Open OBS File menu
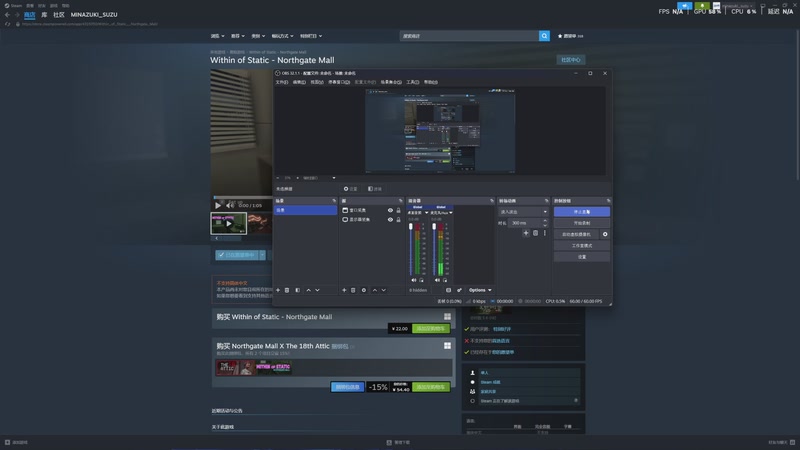Screen dimensions: 800x450 pyautogui.click(x=282, y=82)
